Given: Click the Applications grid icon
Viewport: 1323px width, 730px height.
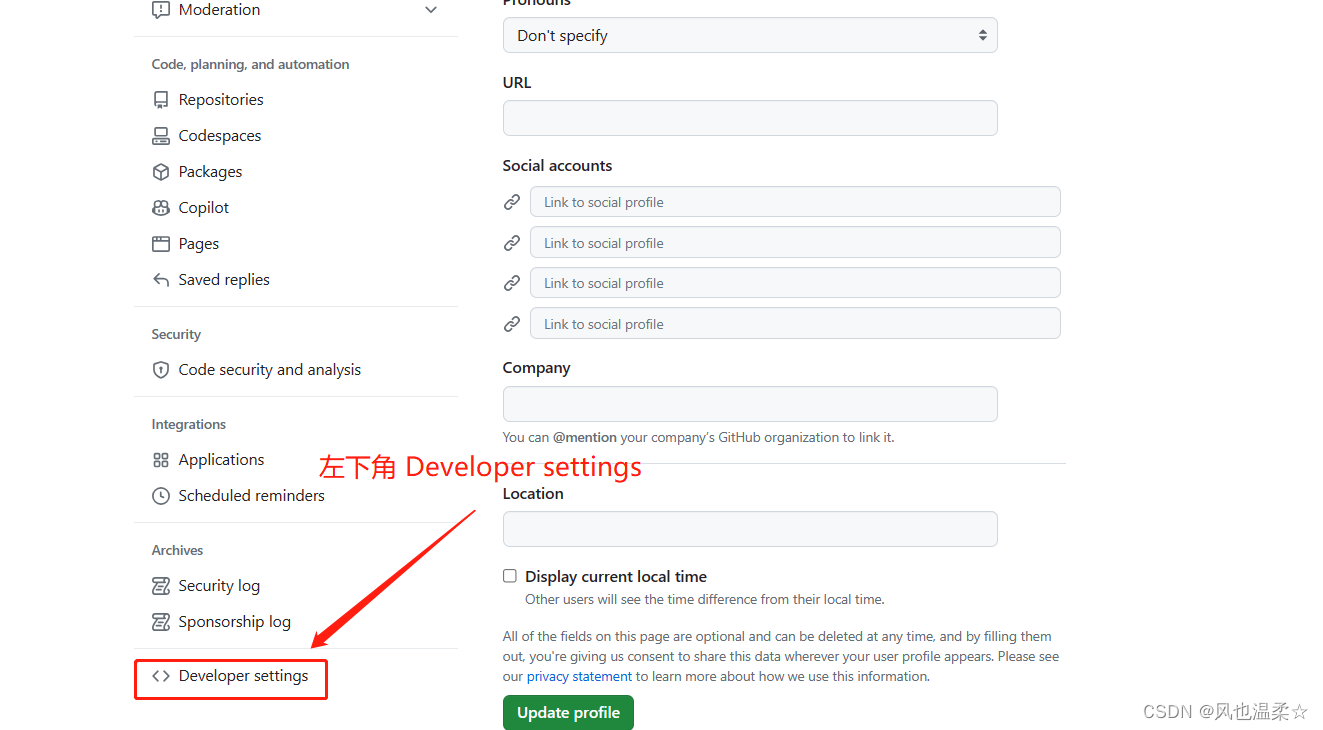Looking at the screenshot, I should point(161,460).
